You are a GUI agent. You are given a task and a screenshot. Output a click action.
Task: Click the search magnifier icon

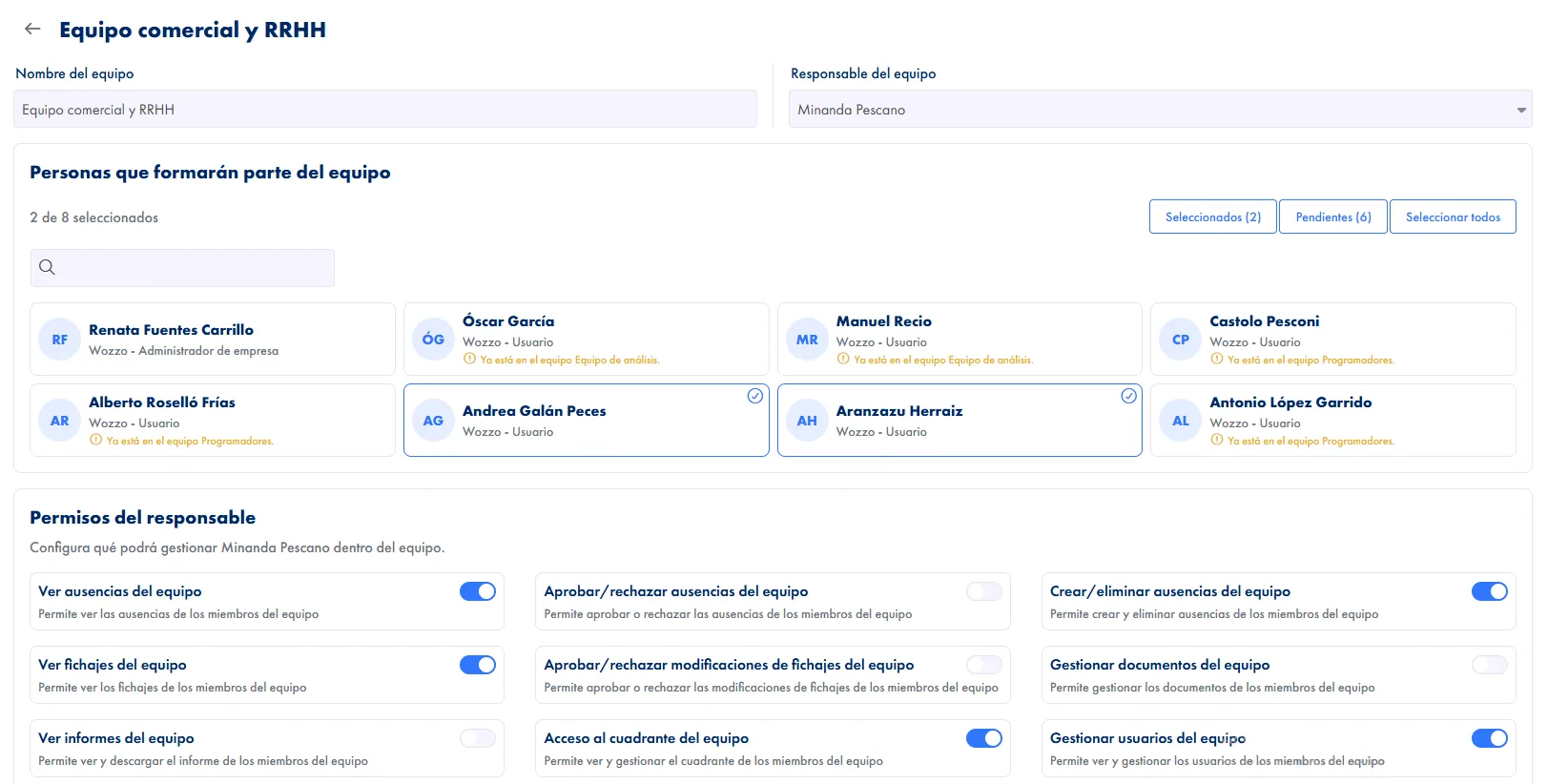click(47, 267)
